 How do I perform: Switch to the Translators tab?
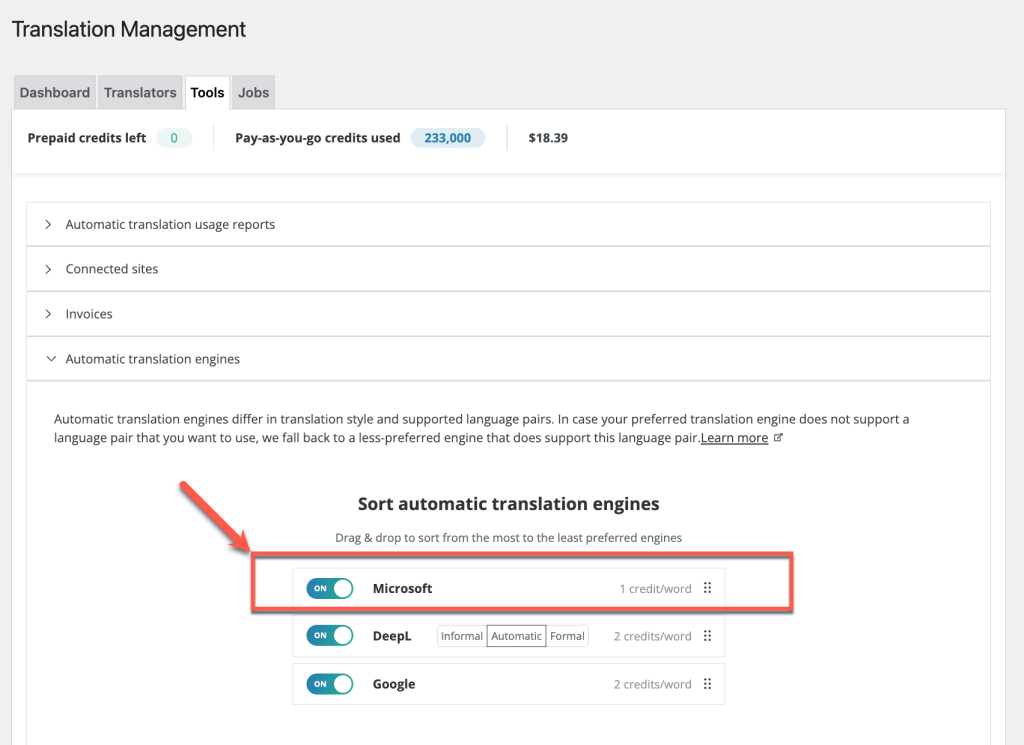point(140,92)
